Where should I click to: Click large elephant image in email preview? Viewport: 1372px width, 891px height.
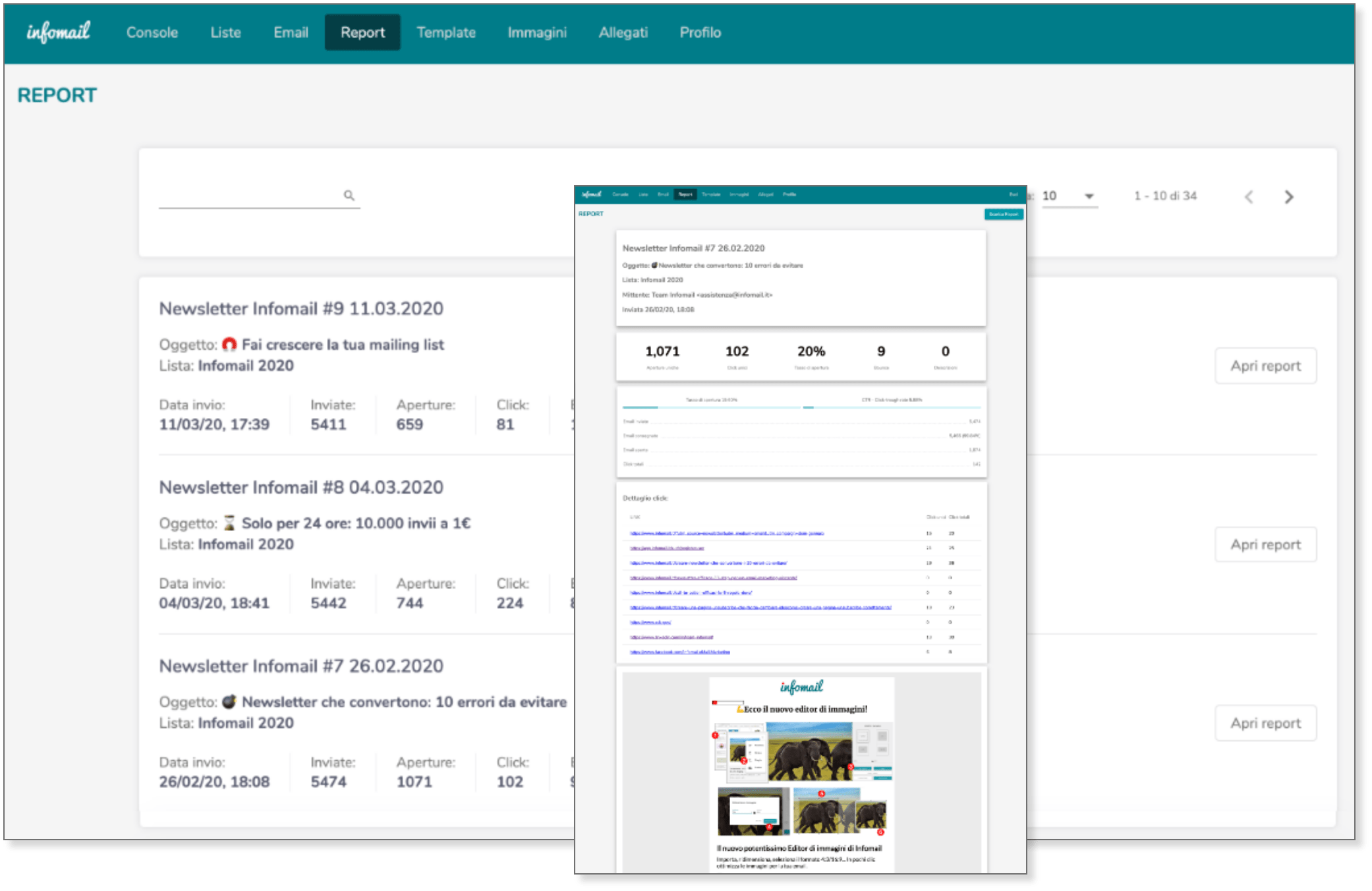tap(809, 751)
